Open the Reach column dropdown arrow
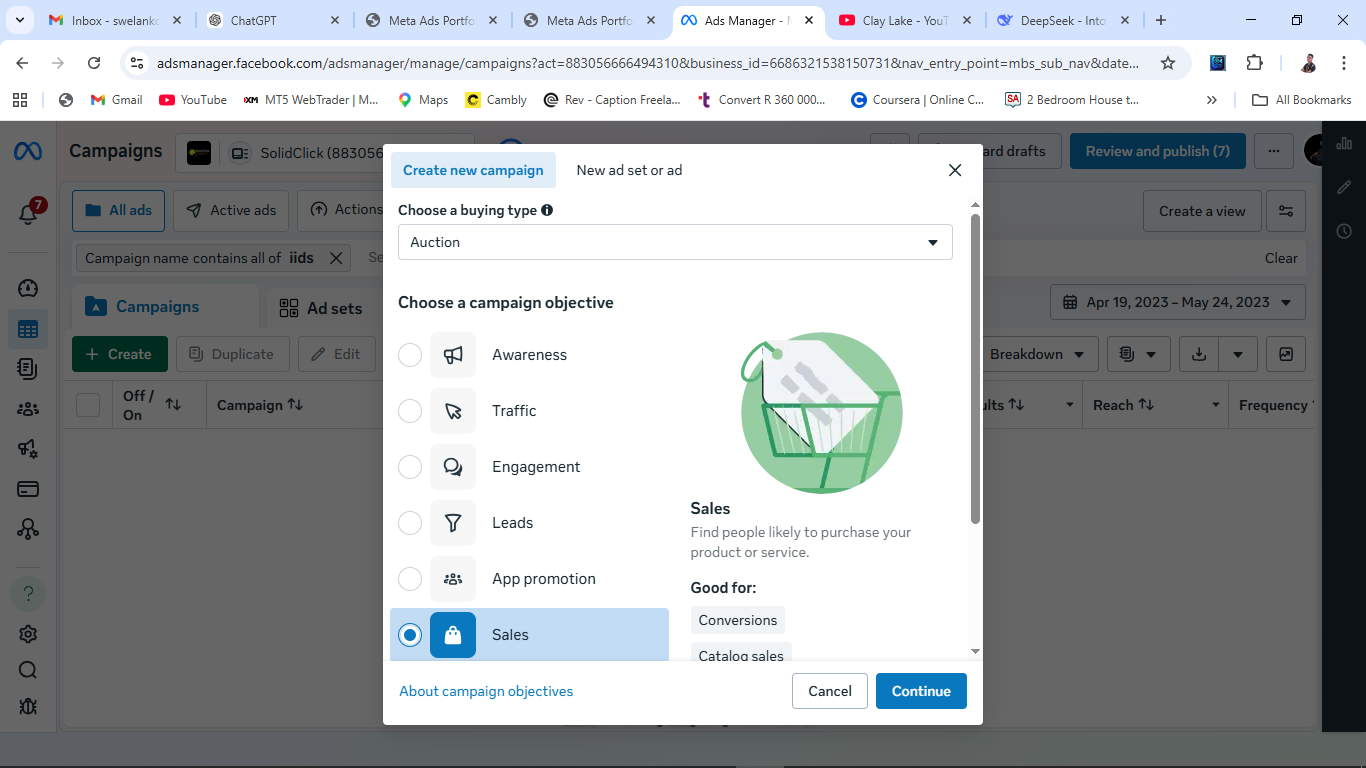Screen dimensions: 1366x768 coord(1216,405)
